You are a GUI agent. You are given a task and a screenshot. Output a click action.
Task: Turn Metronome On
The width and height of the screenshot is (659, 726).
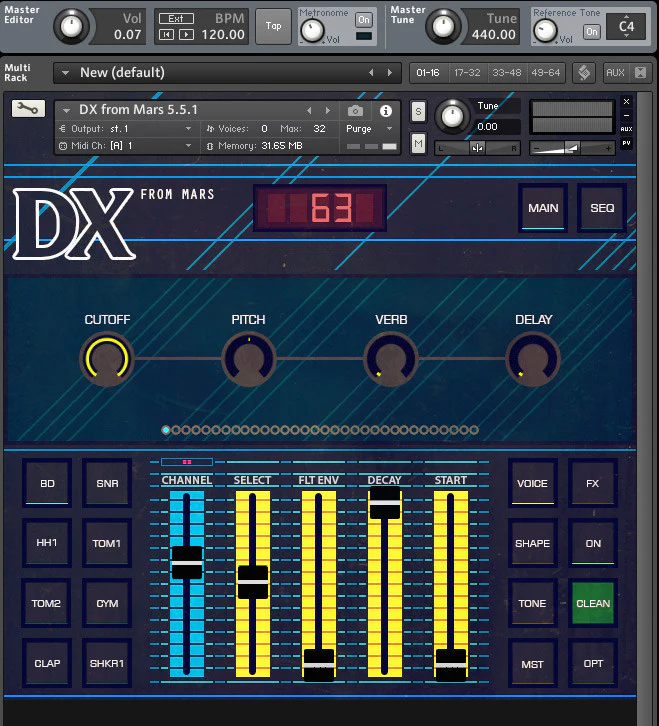pyautogui.click(x=364, y=19)
